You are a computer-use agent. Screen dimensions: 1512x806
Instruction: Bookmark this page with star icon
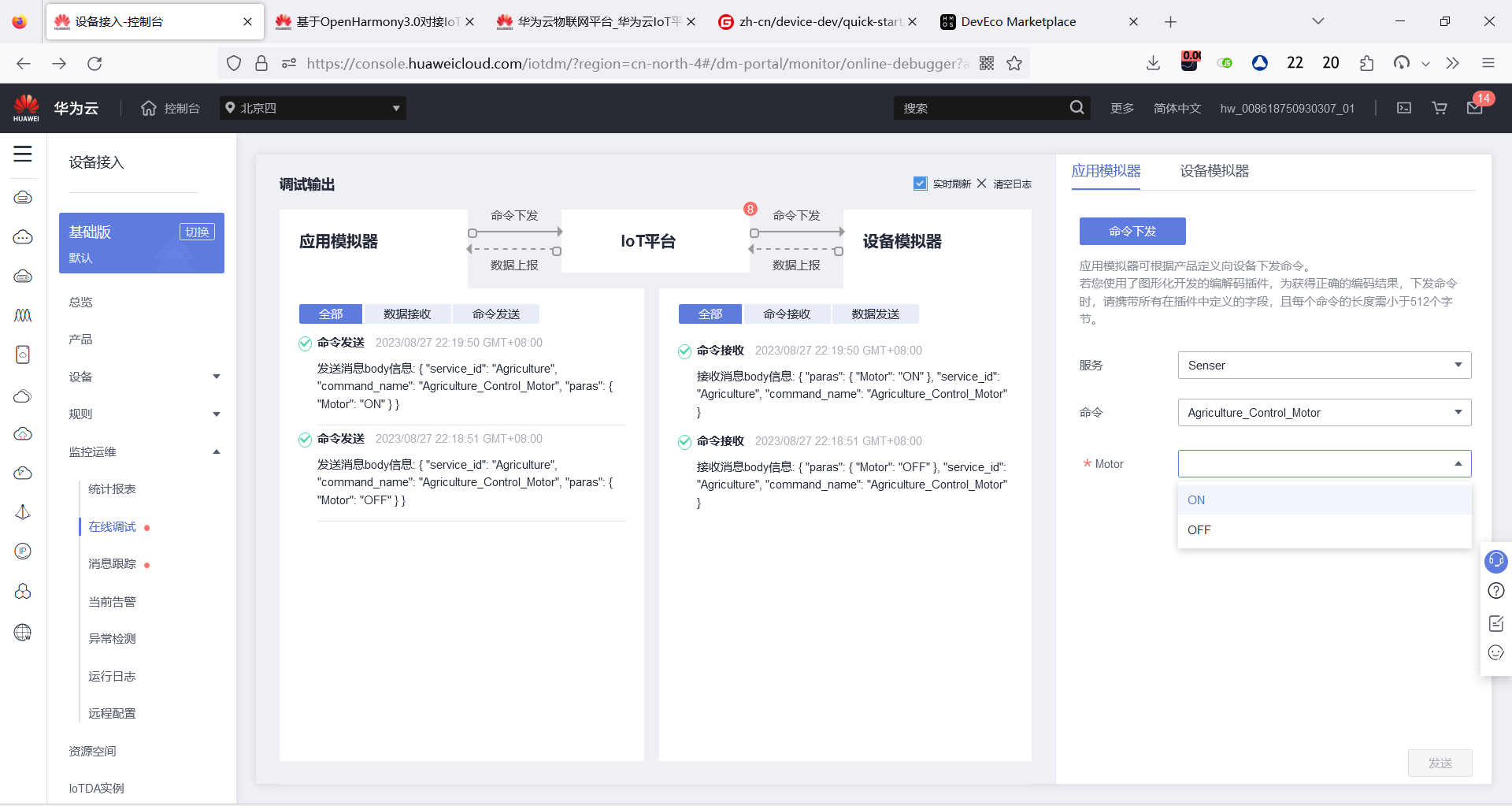[x=1014, y=63]
